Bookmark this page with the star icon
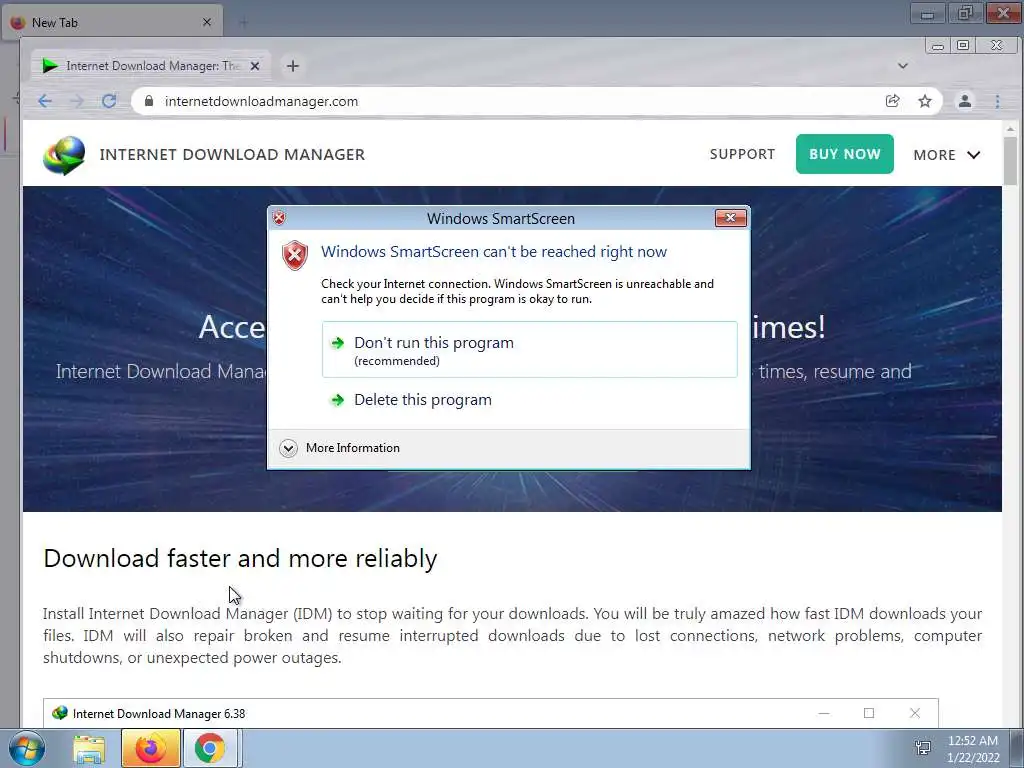The height and width of the screenshot is (768, 1024). [x=925, y=101]
